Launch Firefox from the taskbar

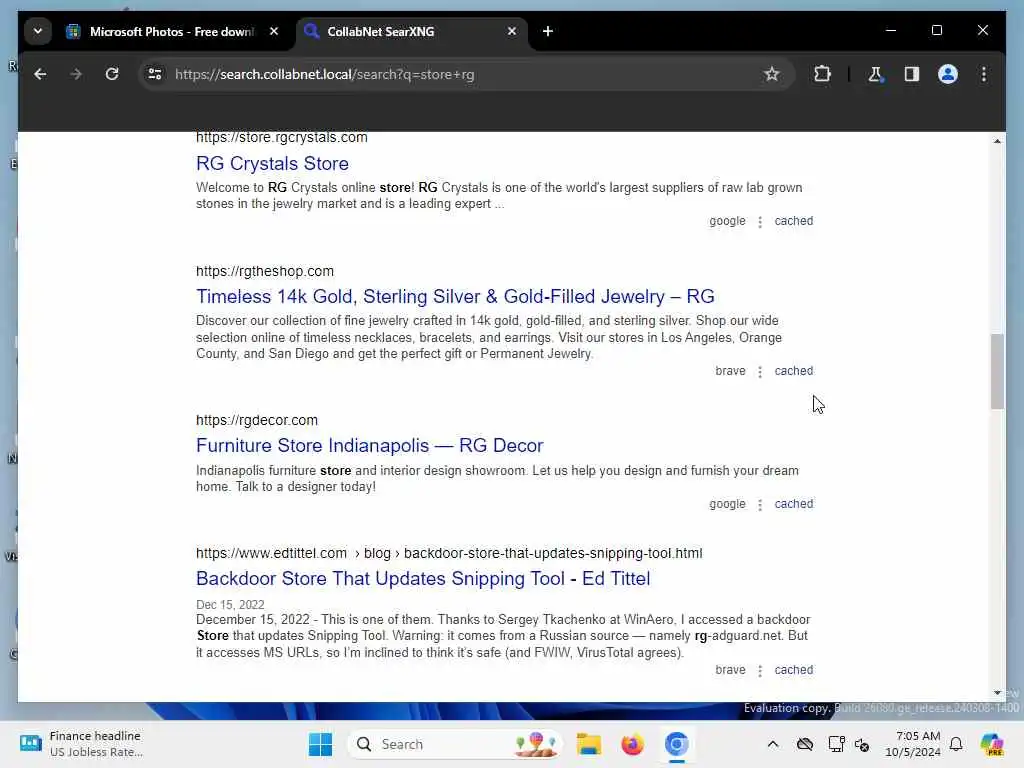click(x=632, y=744)
